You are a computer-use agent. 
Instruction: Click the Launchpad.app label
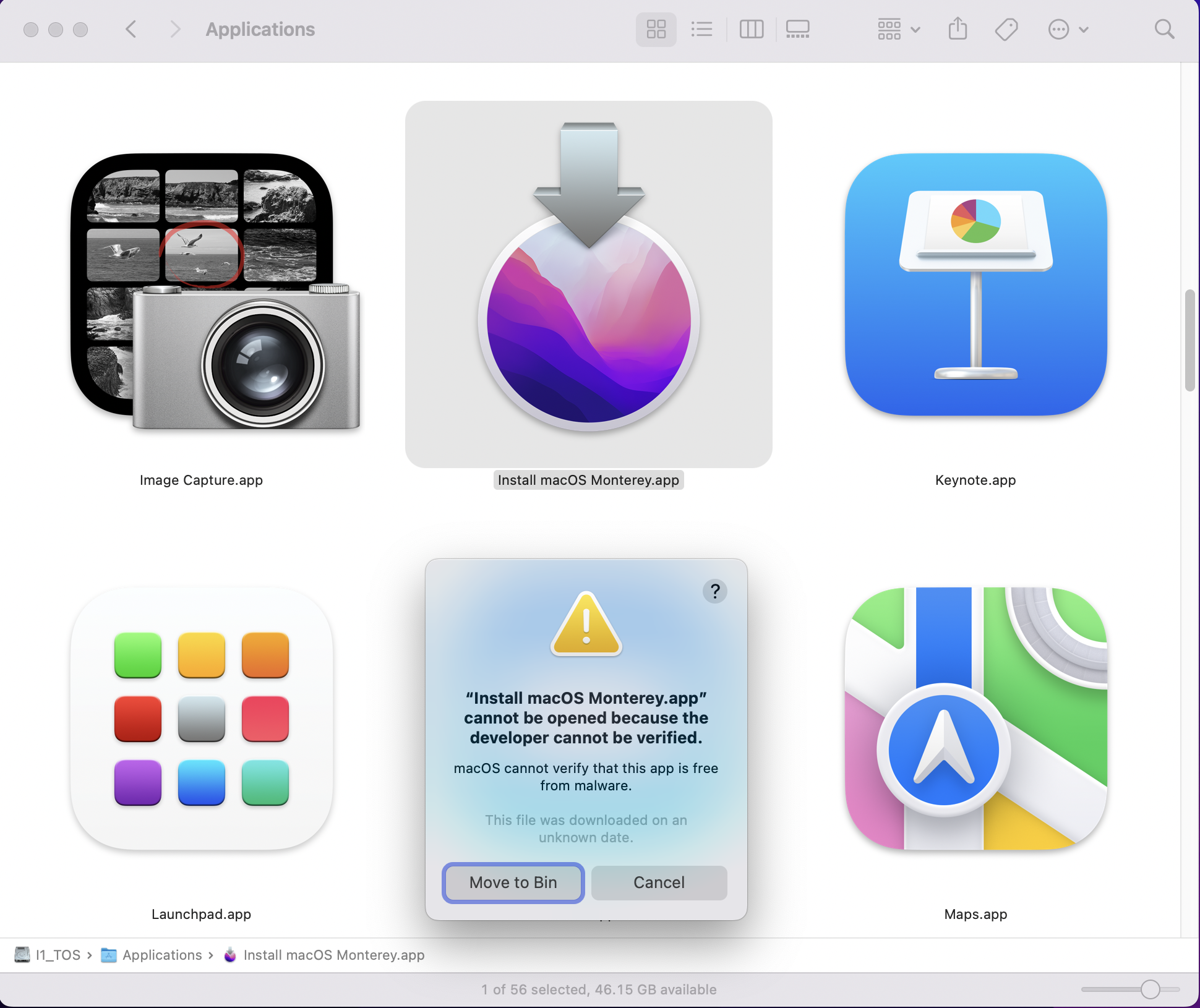tap(201, 915)
